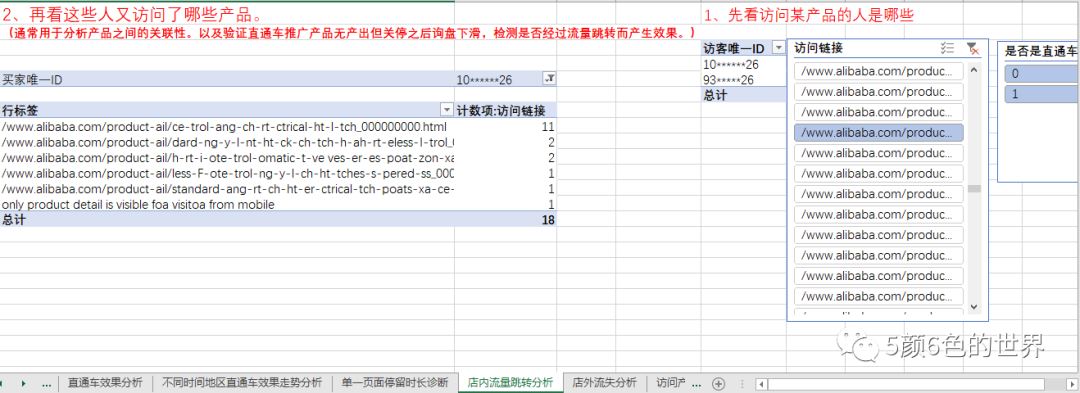Select heading 1、先看访问某产品的人是哪些
This screenshot has width=1080, height=393.
[x=809, y=14]
